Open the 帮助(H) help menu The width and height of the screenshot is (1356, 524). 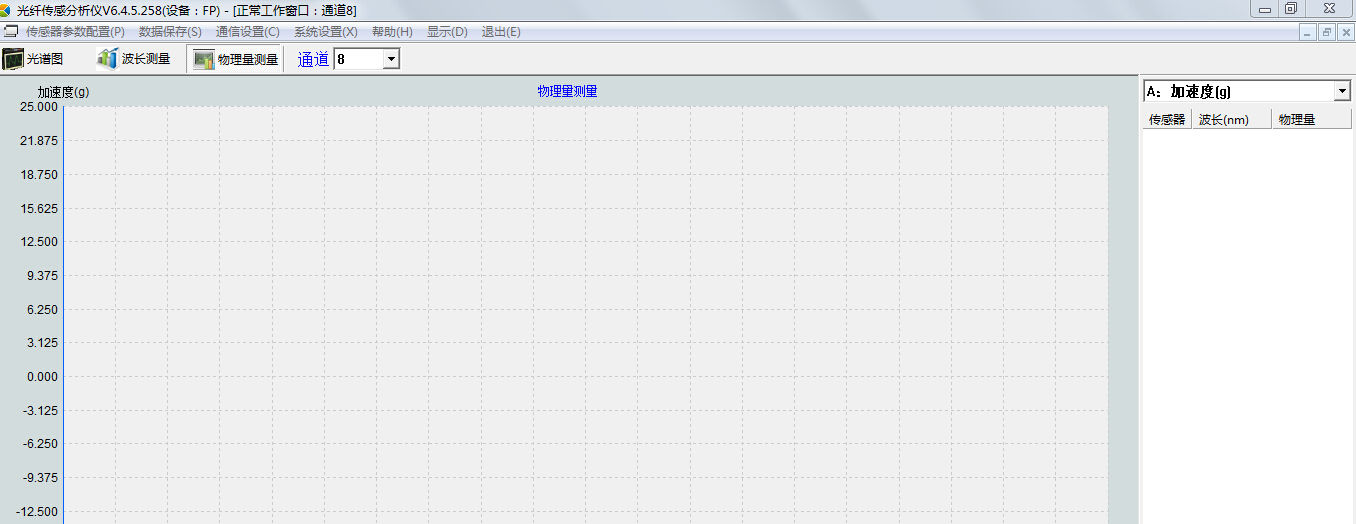(x=392, y=32)
